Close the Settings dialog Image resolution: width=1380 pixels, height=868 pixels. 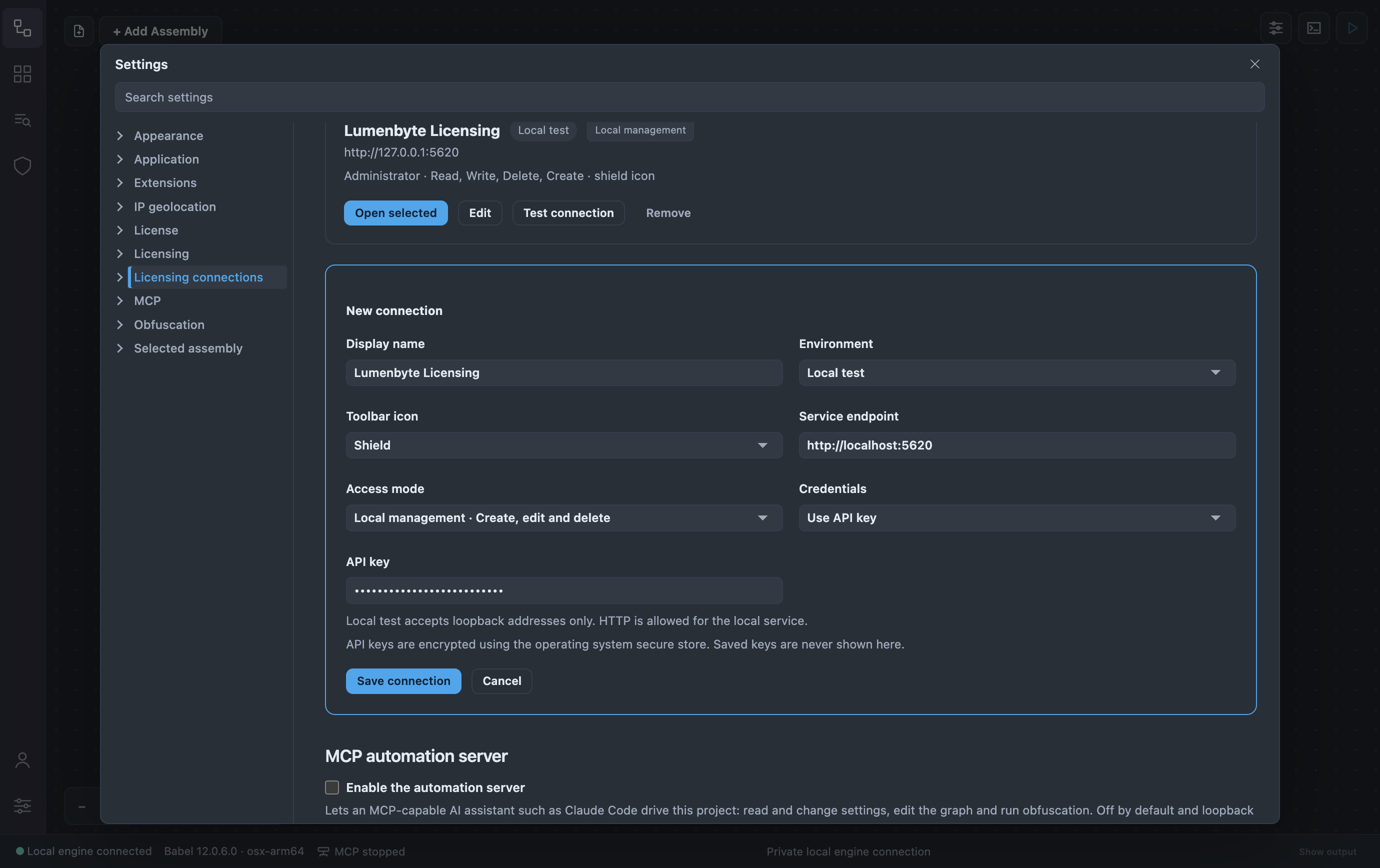pyautogui.click(x=1254, y=64)
